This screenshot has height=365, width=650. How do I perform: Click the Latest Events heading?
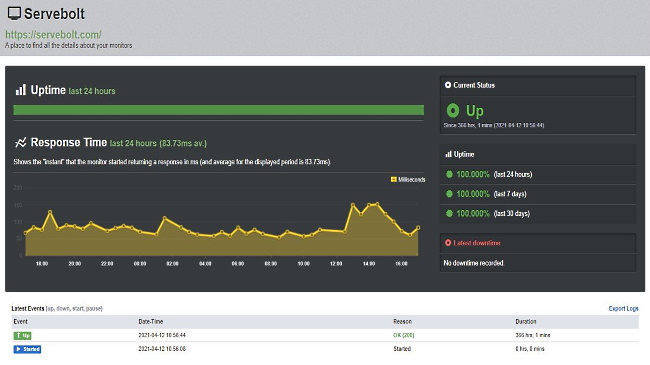(x=28, y=309)
